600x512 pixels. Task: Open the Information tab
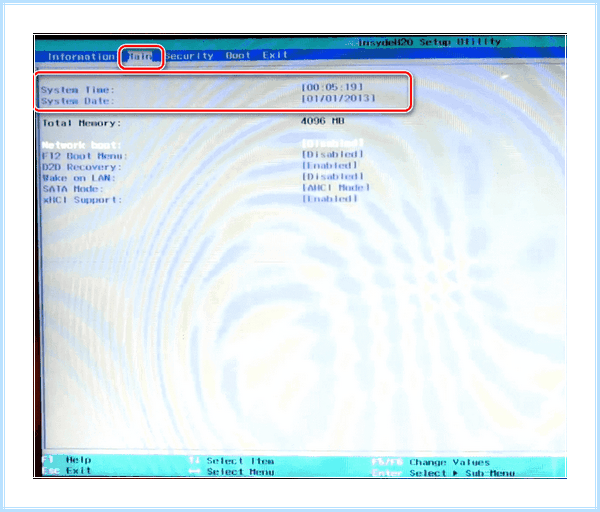pos(81,57)
